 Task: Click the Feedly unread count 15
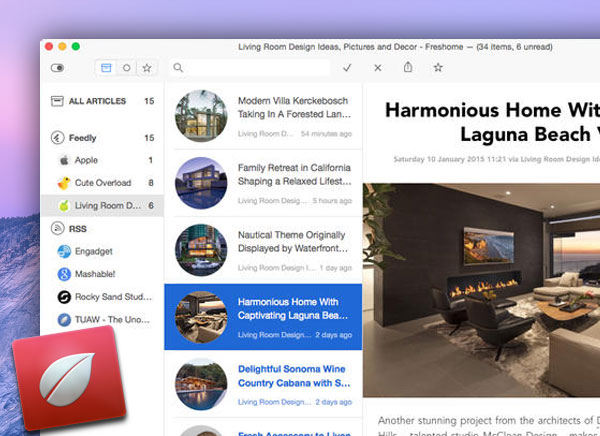[149, 138]
